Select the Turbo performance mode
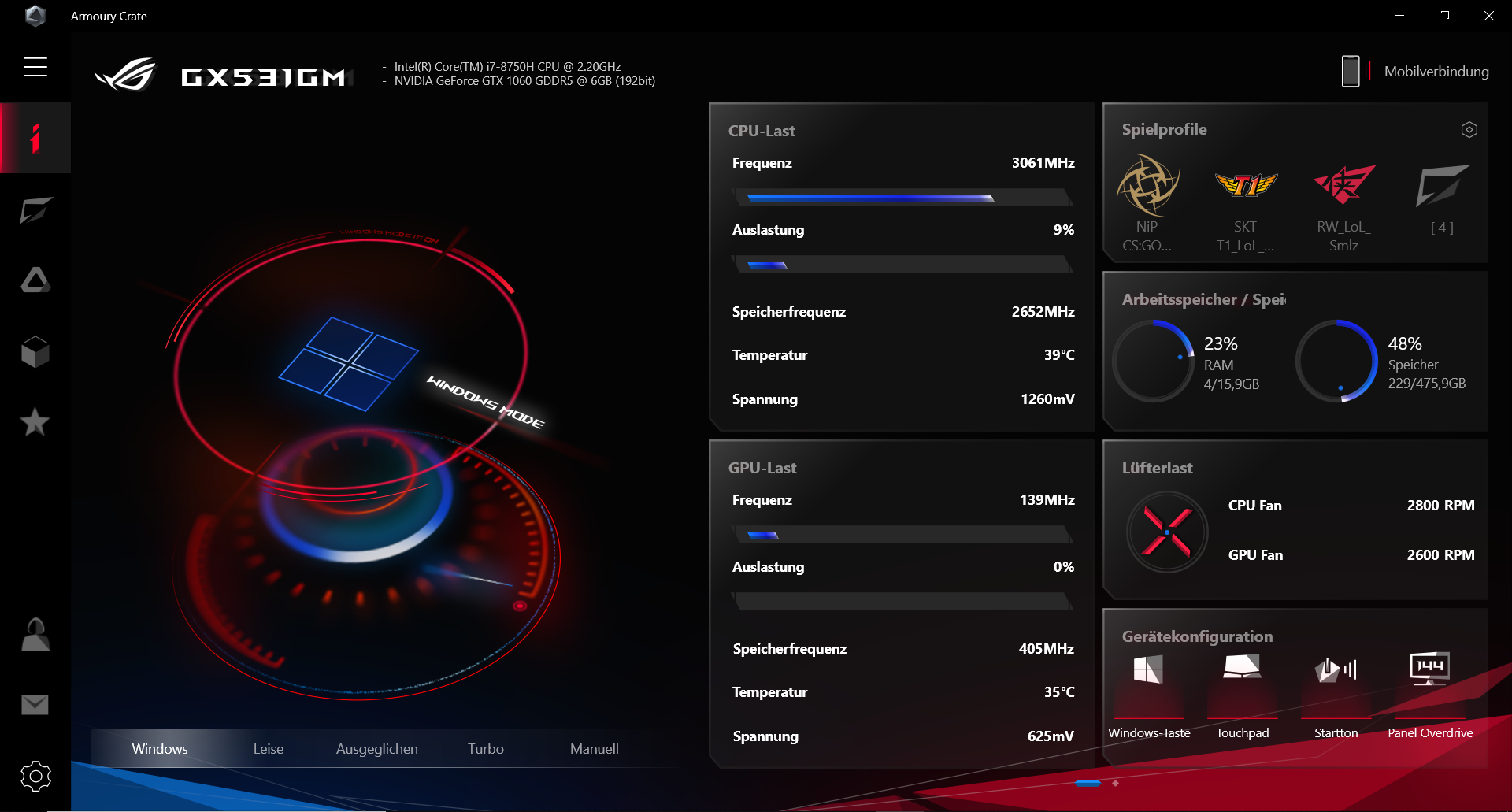 (x=486, y=748)
